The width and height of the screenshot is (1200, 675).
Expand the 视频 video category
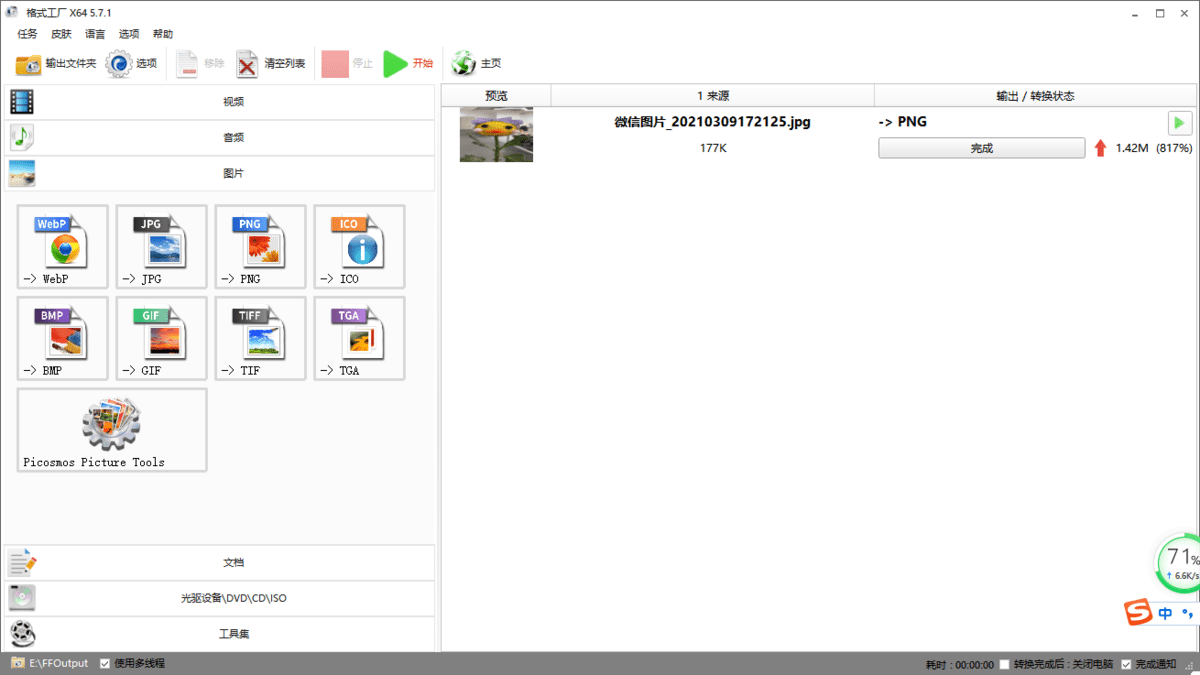pyautogui.click(x=233, y=101)
